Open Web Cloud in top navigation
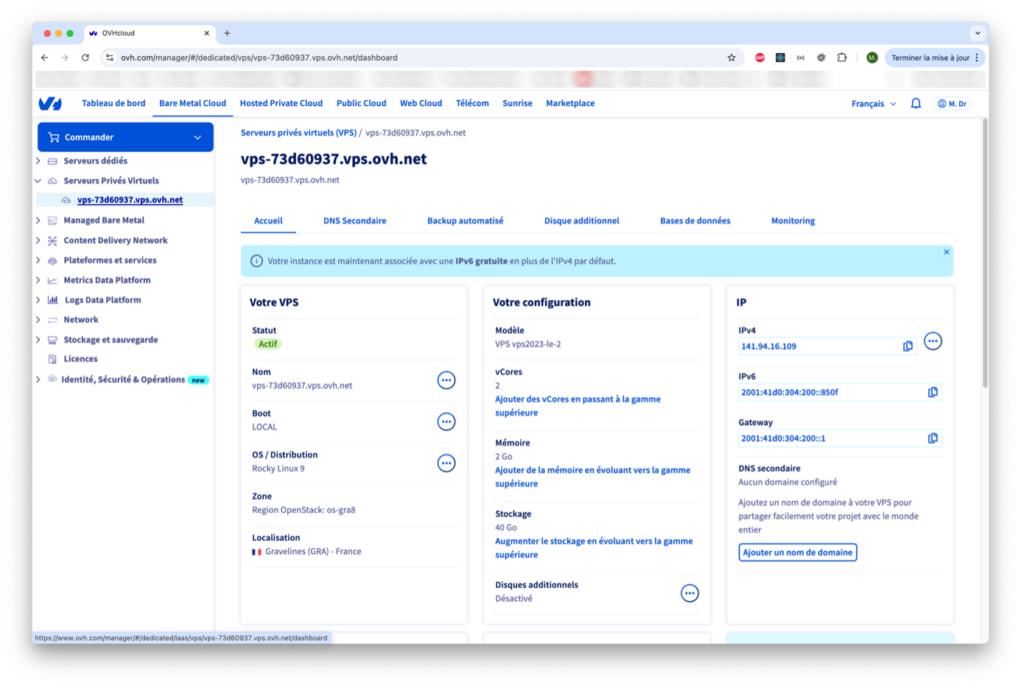The height and width of the screenshot is (689, 1024). pyautogui.click(x=421, y=103)
